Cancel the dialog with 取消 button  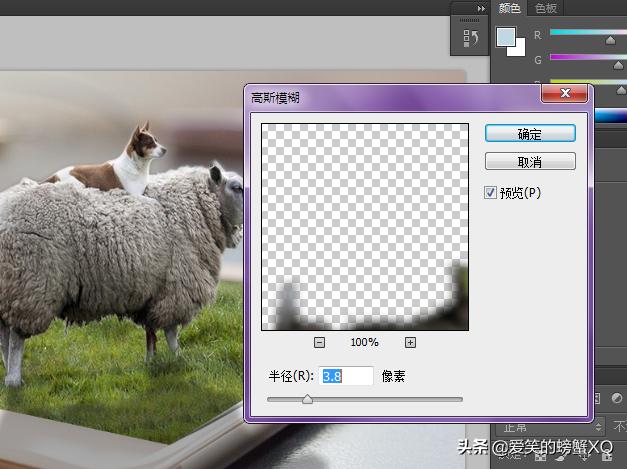coord(530,162)
